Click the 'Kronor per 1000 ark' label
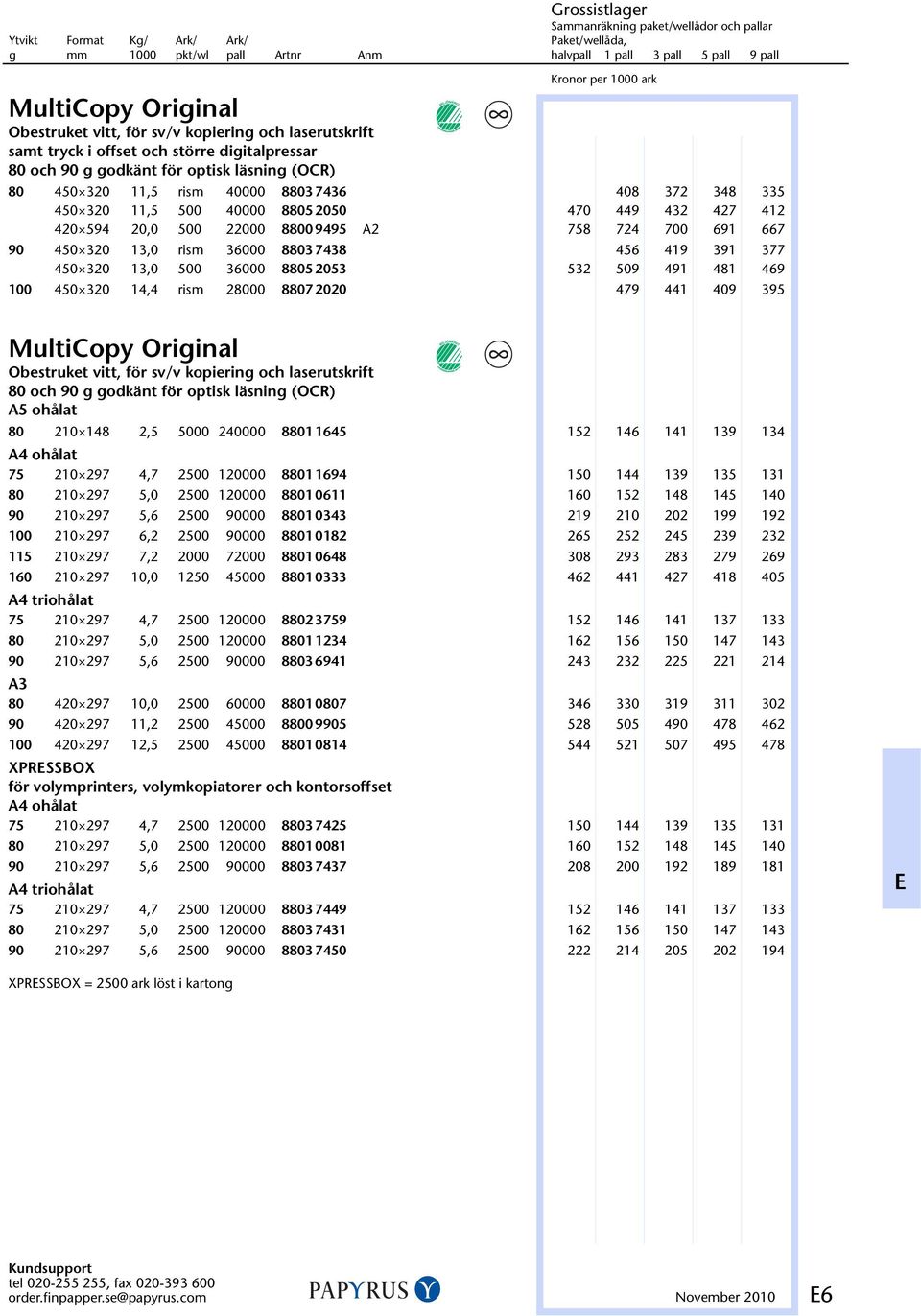Viewport: 921px width, 1316px height. pos(604,80)
